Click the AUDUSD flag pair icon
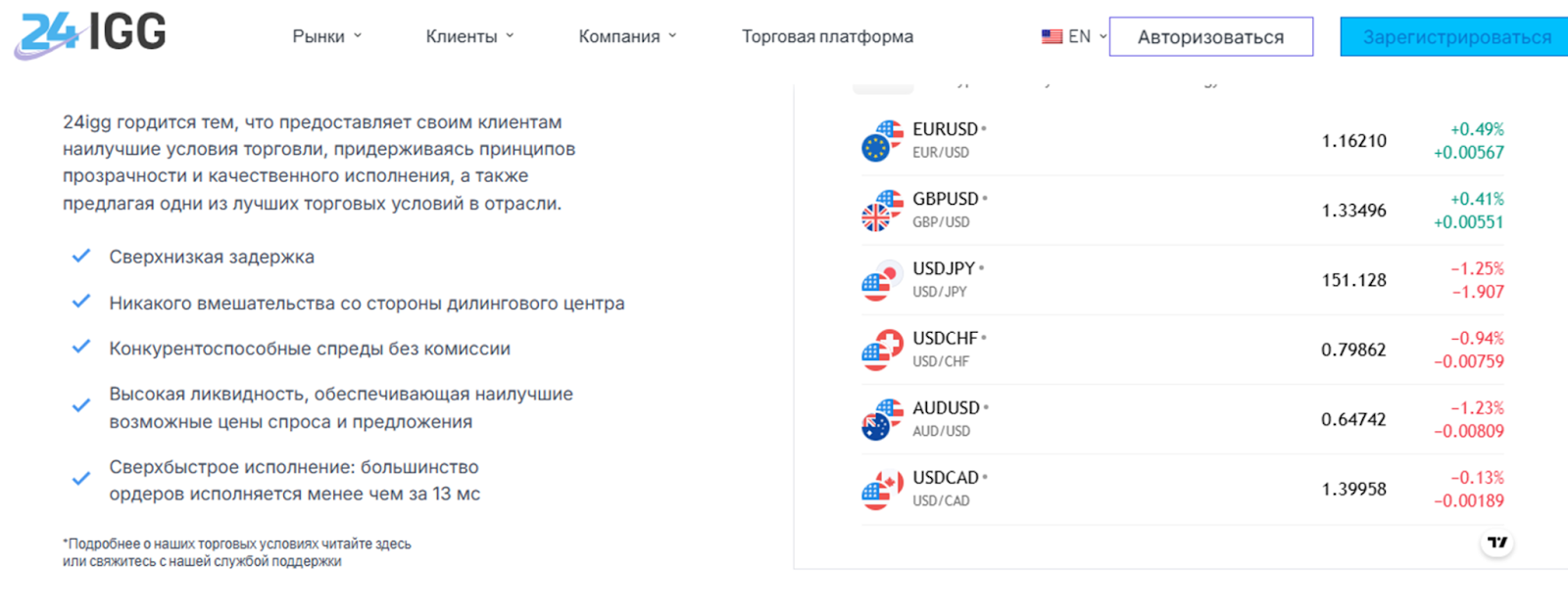Viewport: 1568px width, 613px height. coord(882,419)
